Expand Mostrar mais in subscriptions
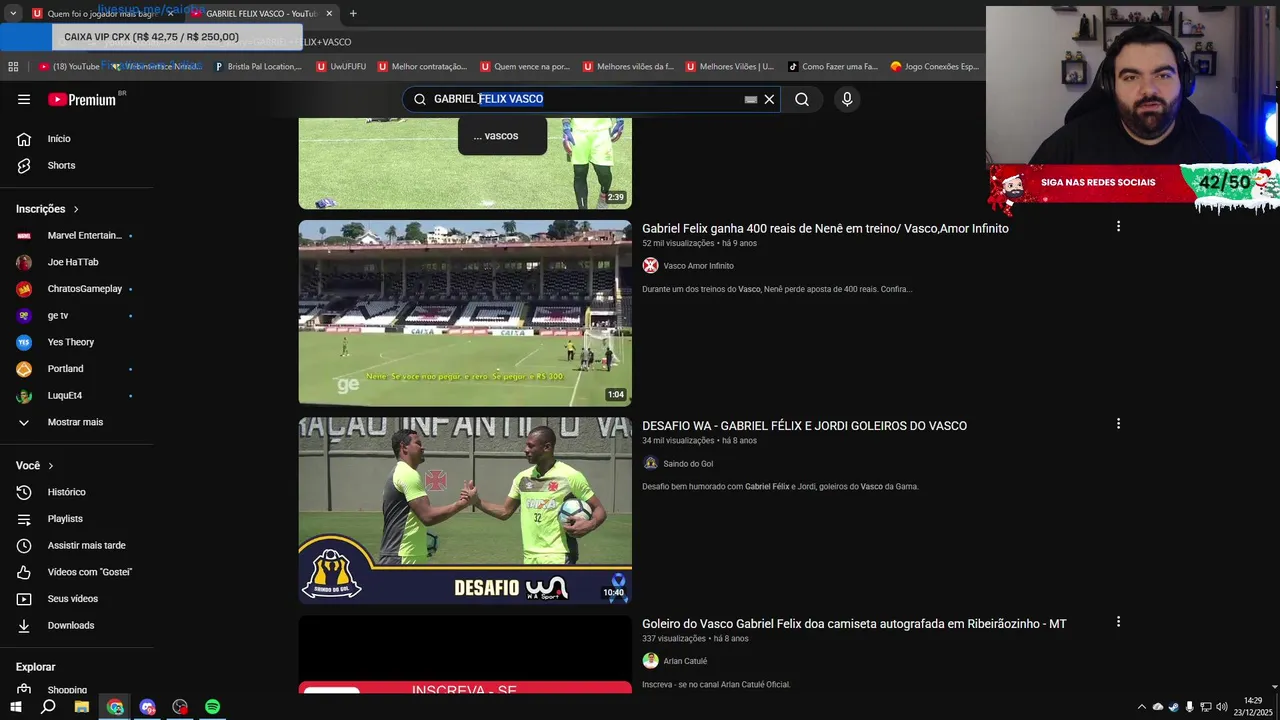The height and width of the screenshot is (720, 1280). 77,422
